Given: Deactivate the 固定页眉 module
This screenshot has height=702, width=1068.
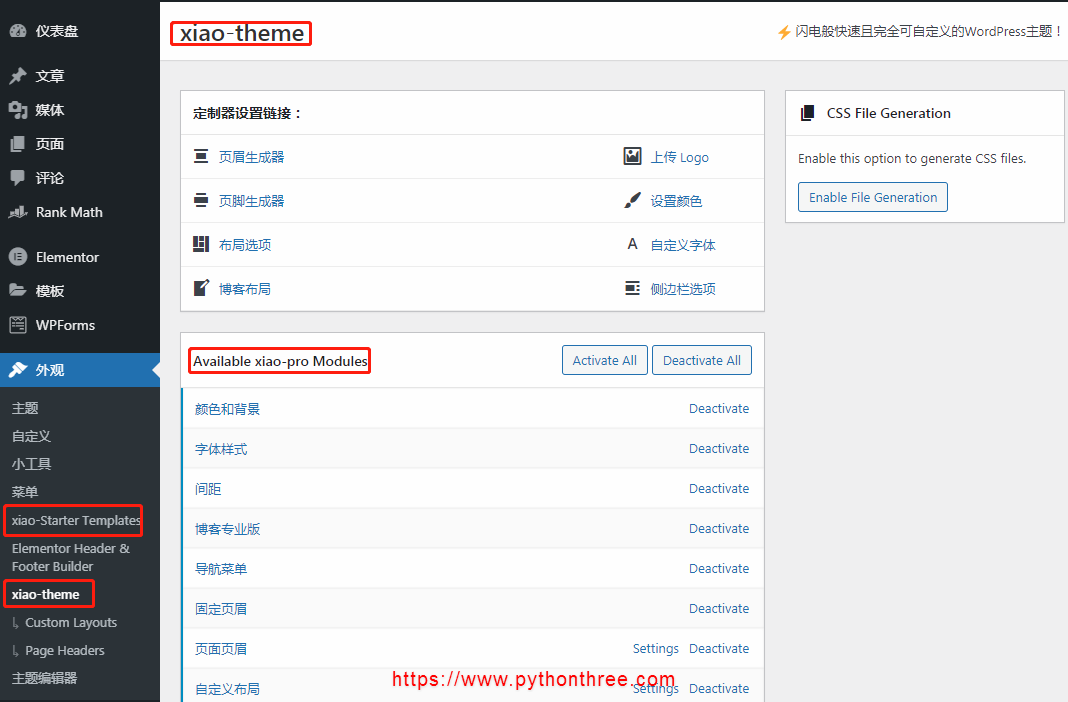Looking at the screenshot, I should coord(719,609).
